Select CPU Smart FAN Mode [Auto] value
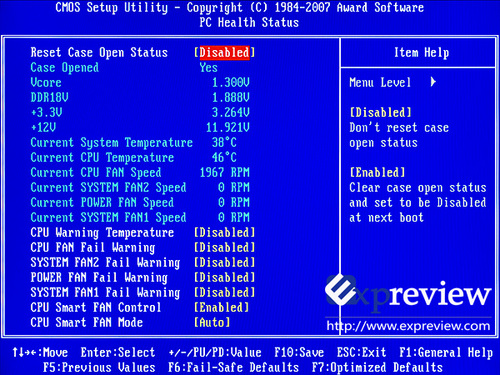The height and width of the screenshot is (375, 500). click(x=212, y=323)
